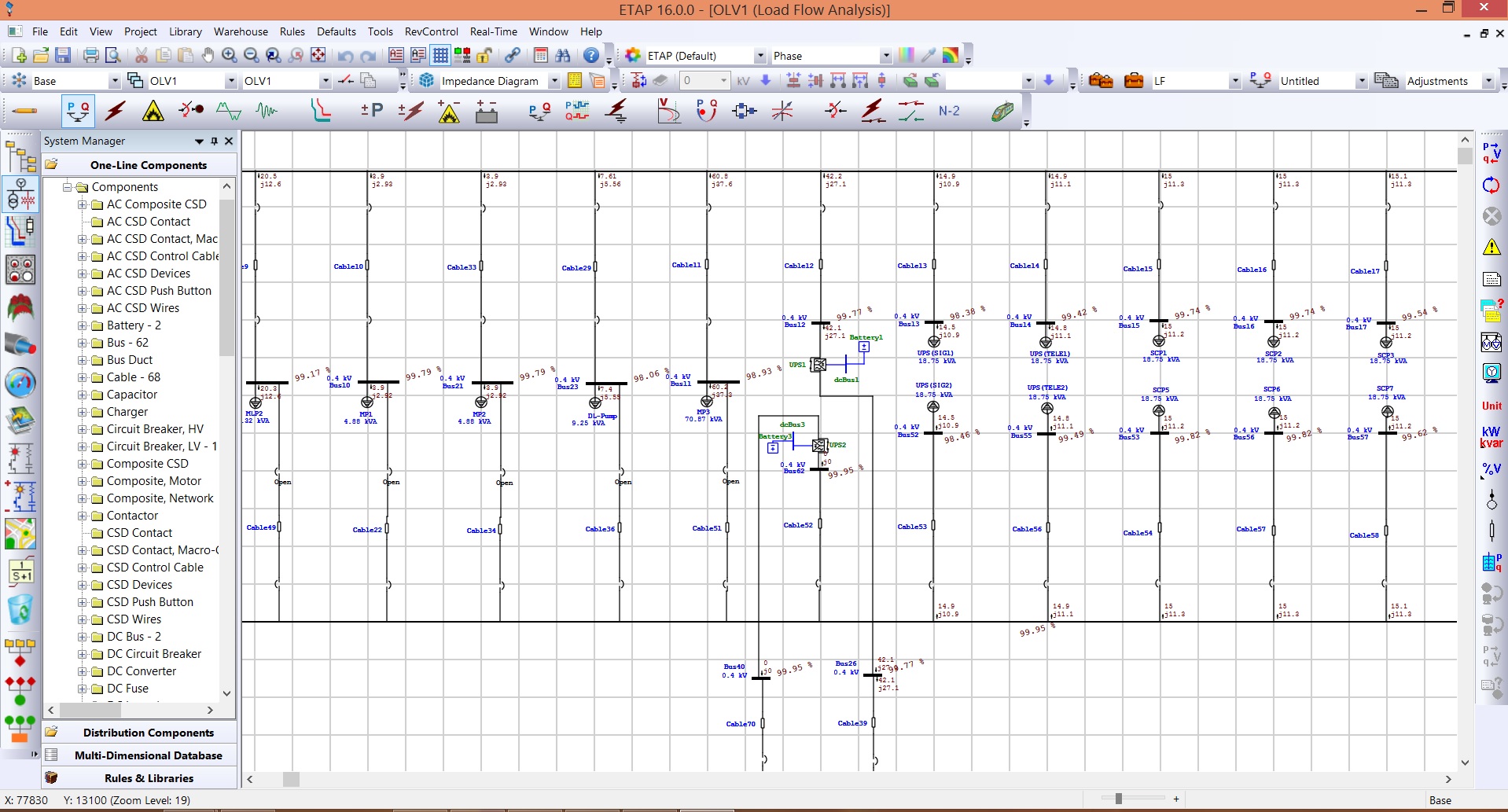Open the File menu
Viewport: 1508px width, 812px height.
(40, 31)
